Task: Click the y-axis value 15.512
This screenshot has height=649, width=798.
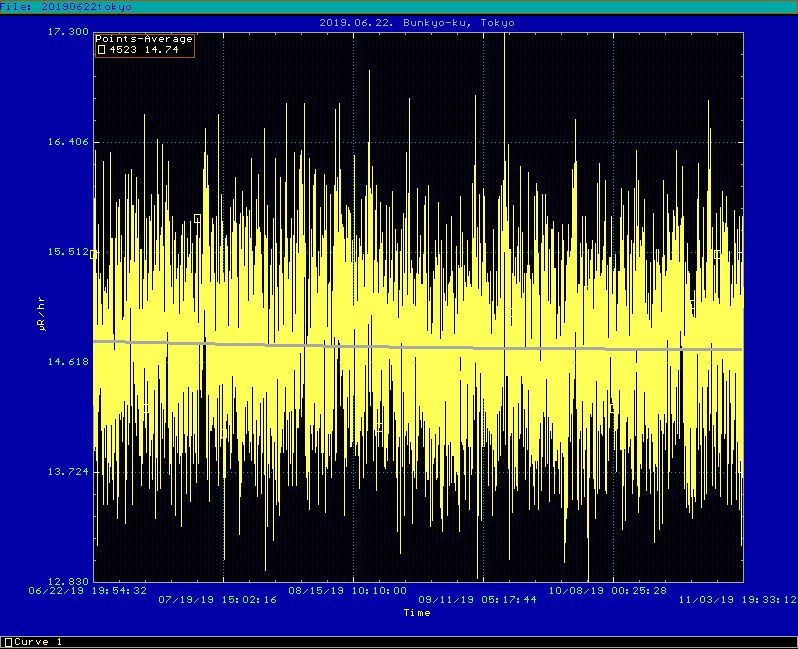Action: (x=68, y=251)
